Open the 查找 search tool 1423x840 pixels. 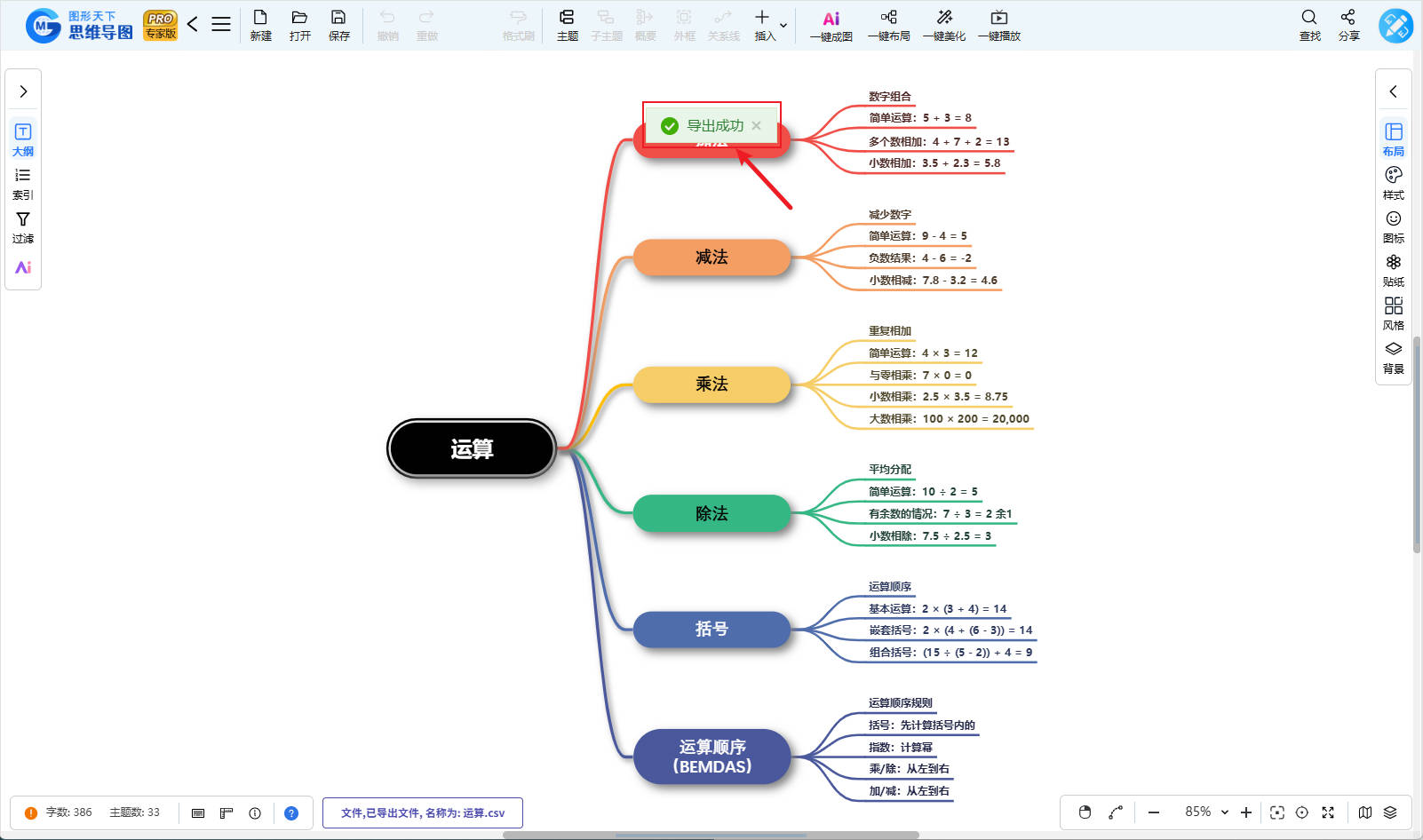(1309, 25)
